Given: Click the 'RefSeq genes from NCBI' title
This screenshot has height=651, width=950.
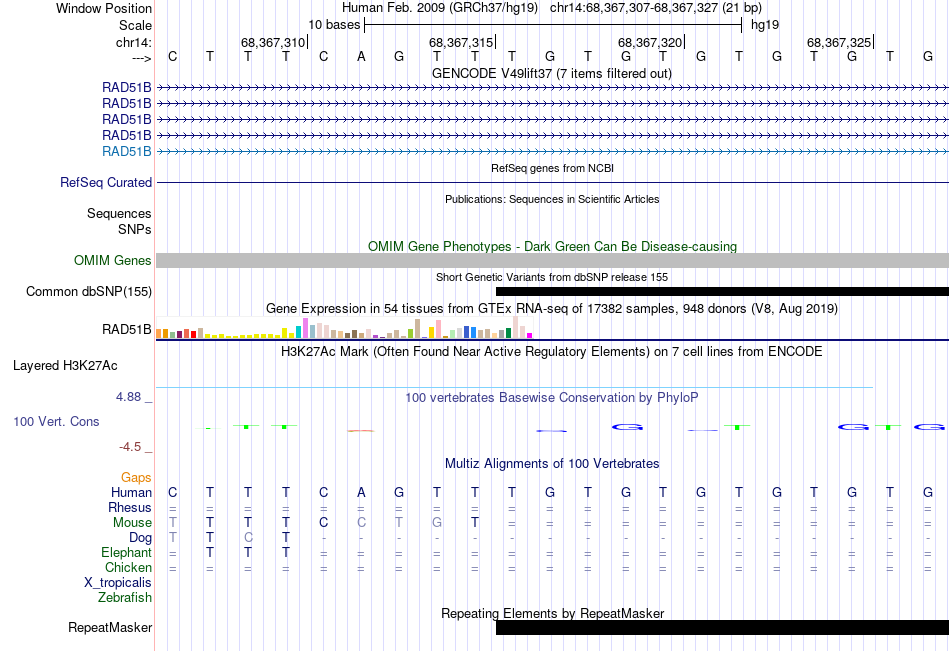Looking at the screenshot, I should (552, 168).
